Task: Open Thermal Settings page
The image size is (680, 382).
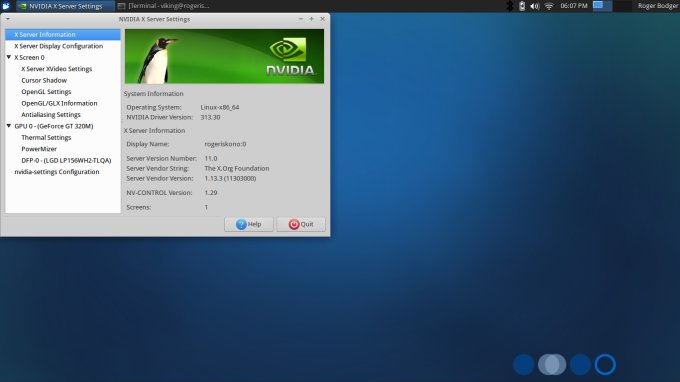Action: tap(46, 137)
